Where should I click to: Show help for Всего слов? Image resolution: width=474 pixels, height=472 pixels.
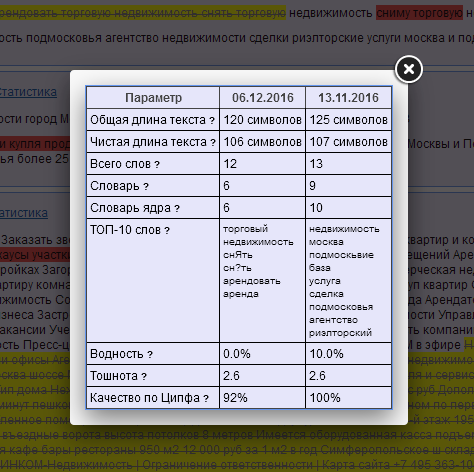coord(157,165)
